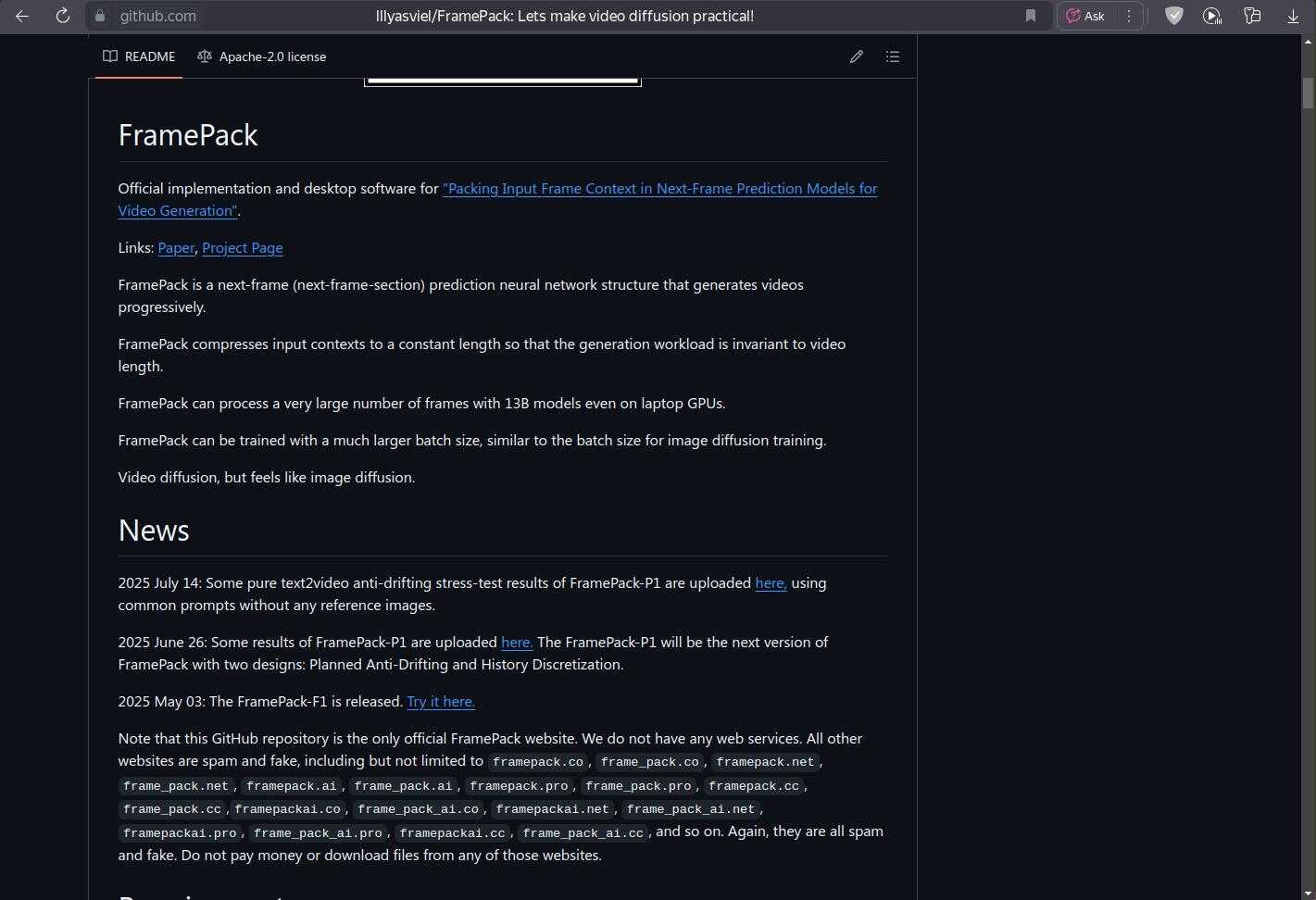Open the Paper link
This screenshot has height=900, width=1316.
(x=176, y=248)
